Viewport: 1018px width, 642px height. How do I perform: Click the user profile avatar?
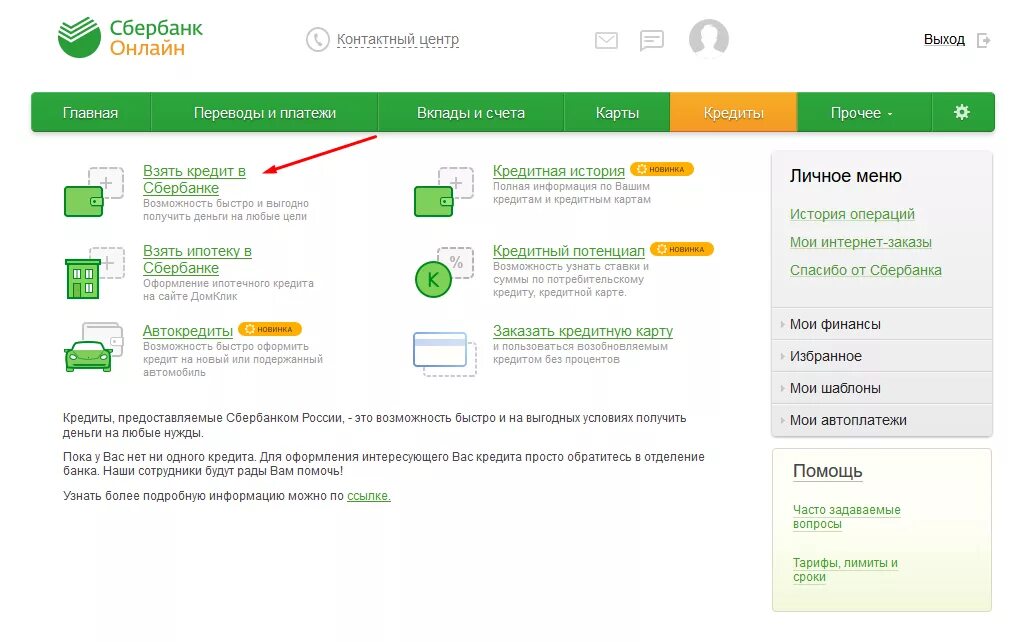(x=708, y=38)
